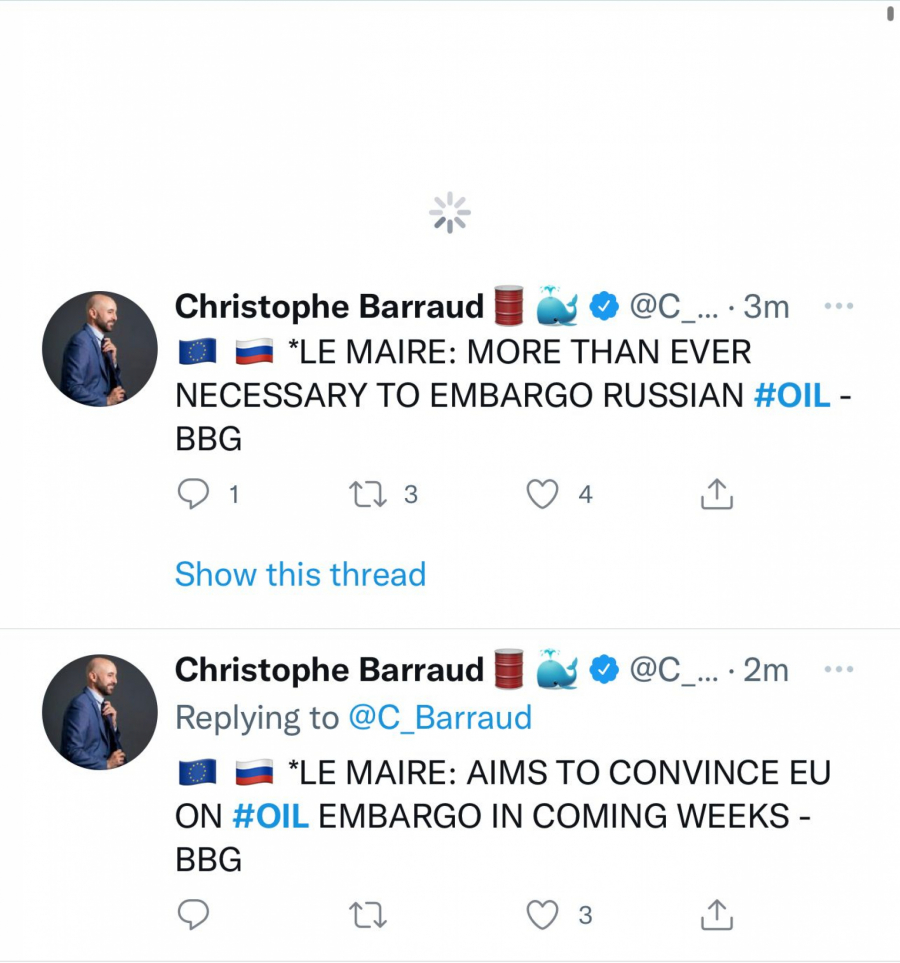Open the @C_Barraud mention link

pyautogui.click(x=439, y=717)
